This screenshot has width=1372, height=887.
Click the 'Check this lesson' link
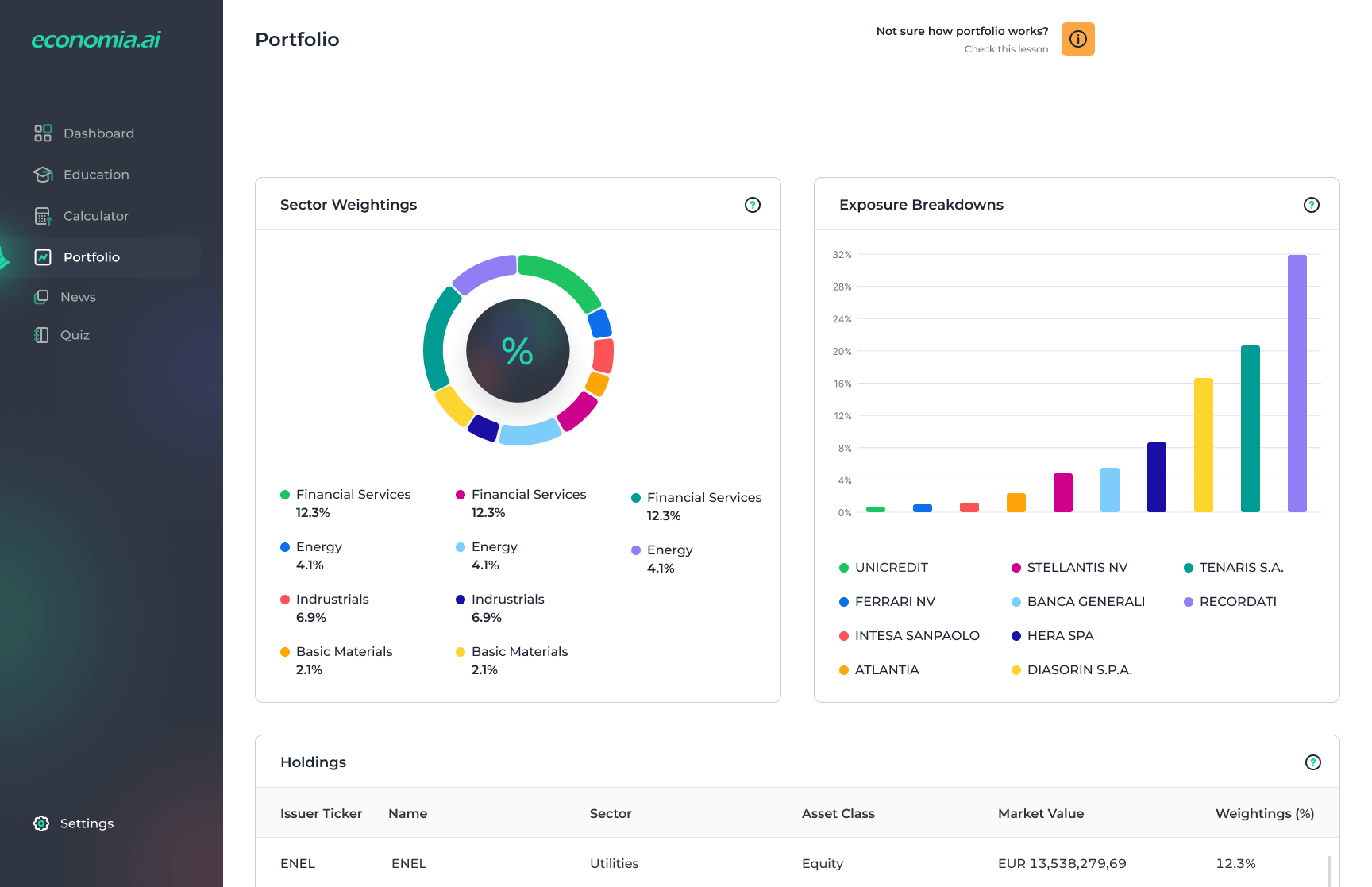(1006, 49)
